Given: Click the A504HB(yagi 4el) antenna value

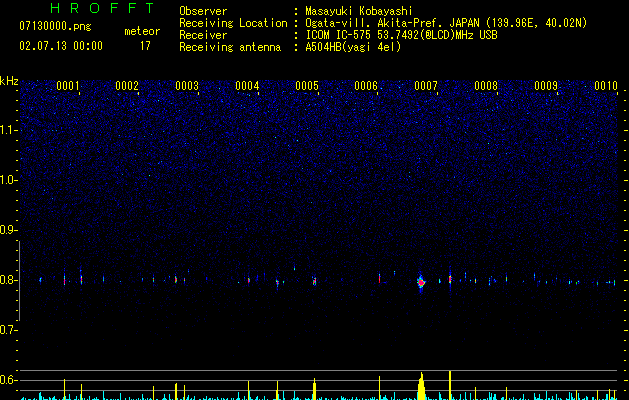Looking at the screenshot, I should (353, 47).
